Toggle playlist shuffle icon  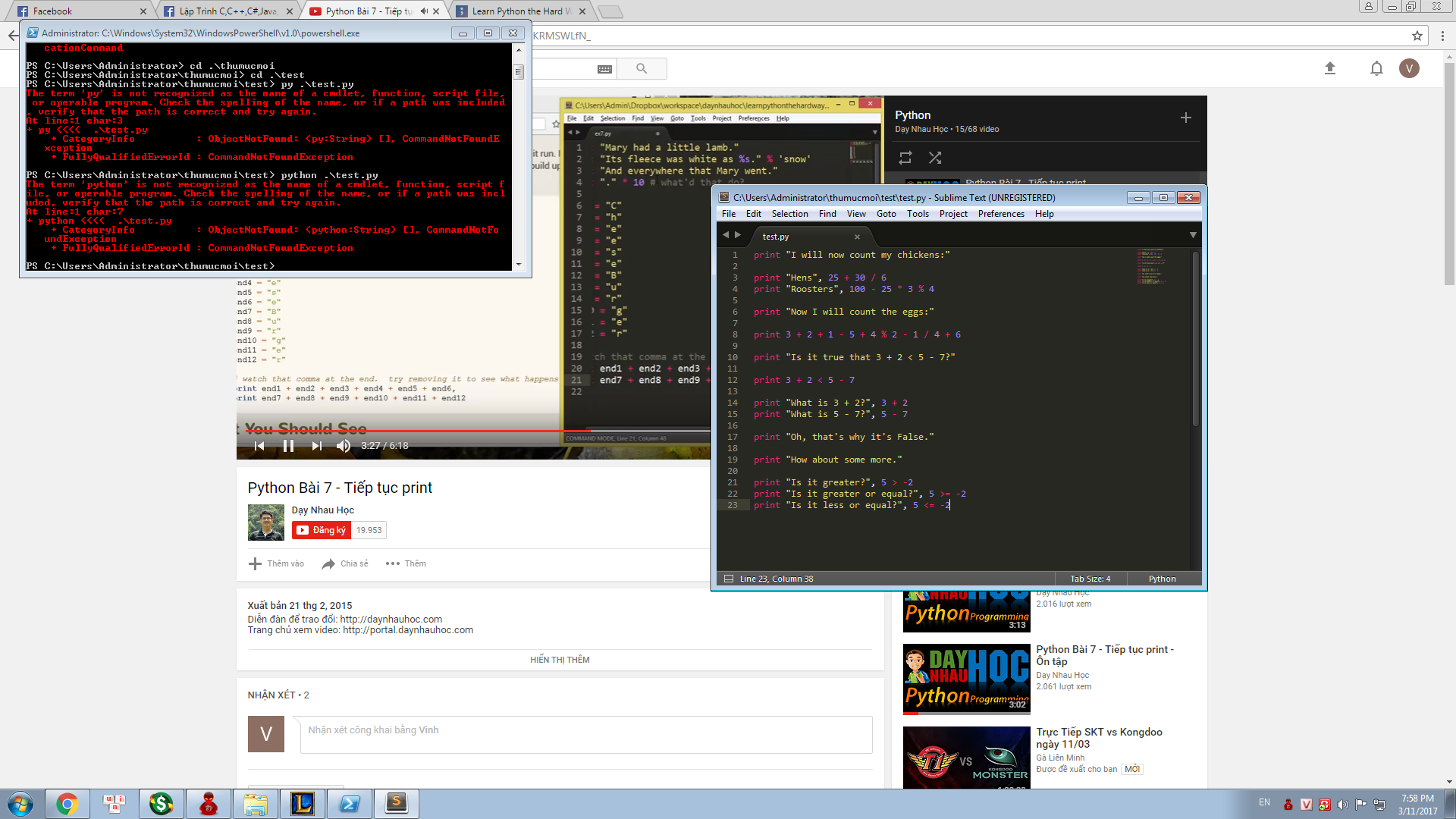[x=935, y=158]
